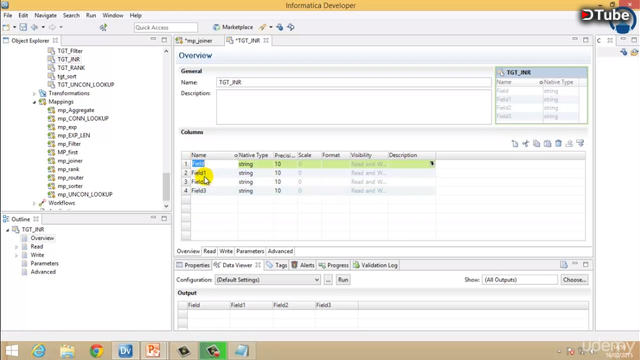Open the Search menu
The height and width of the screenshot is (360, 640).
point(71,16)
